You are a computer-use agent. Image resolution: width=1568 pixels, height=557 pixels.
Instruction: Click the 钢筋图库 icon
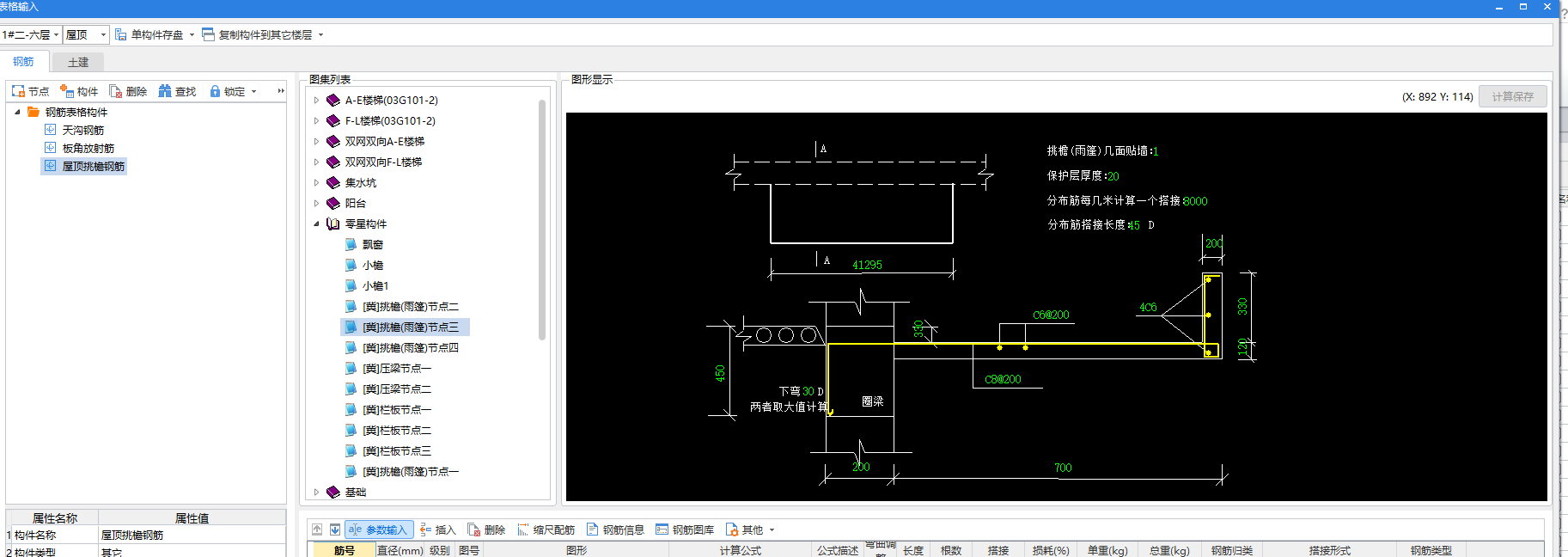pos(662,529)
